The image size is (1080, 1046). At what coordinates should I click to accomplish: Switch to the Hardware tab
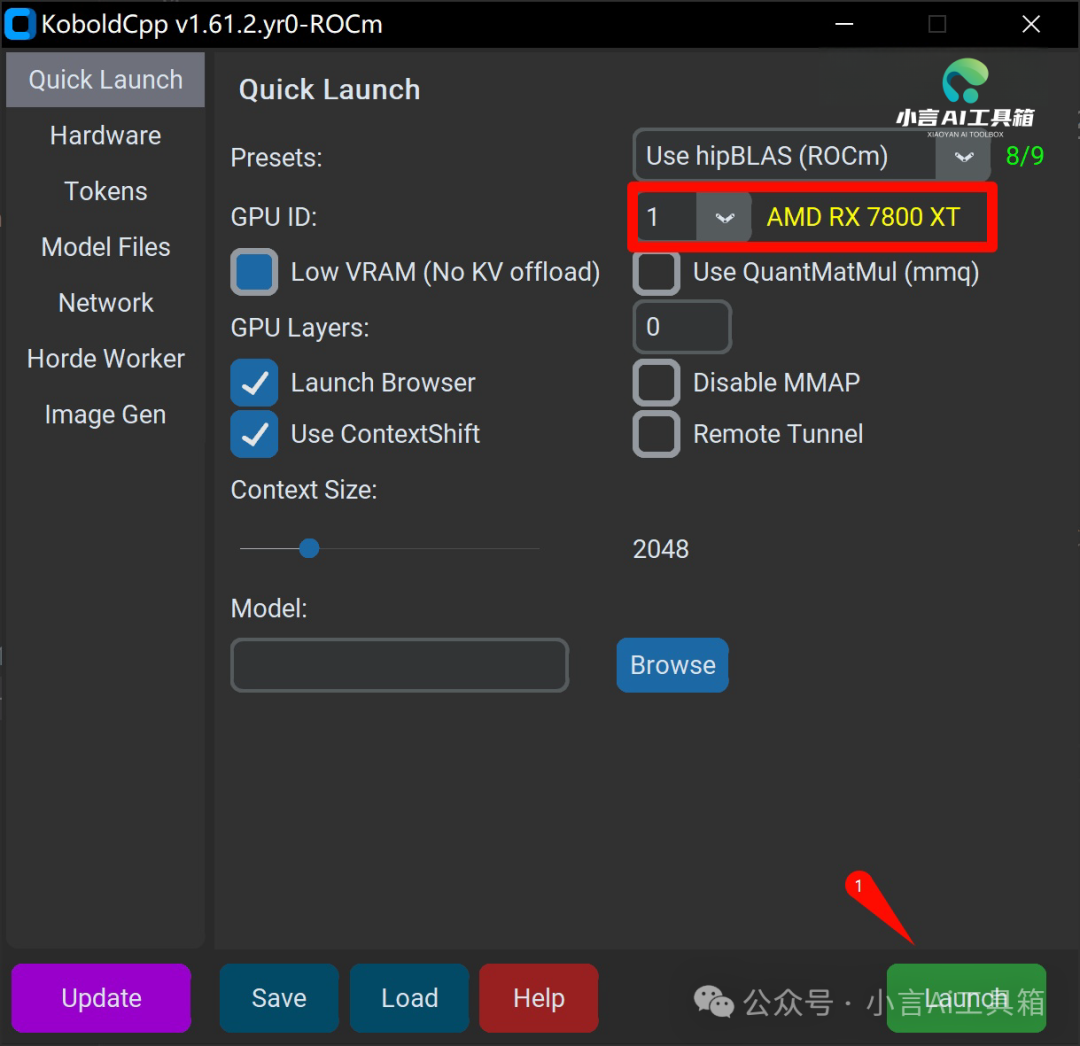click(105, 136)
